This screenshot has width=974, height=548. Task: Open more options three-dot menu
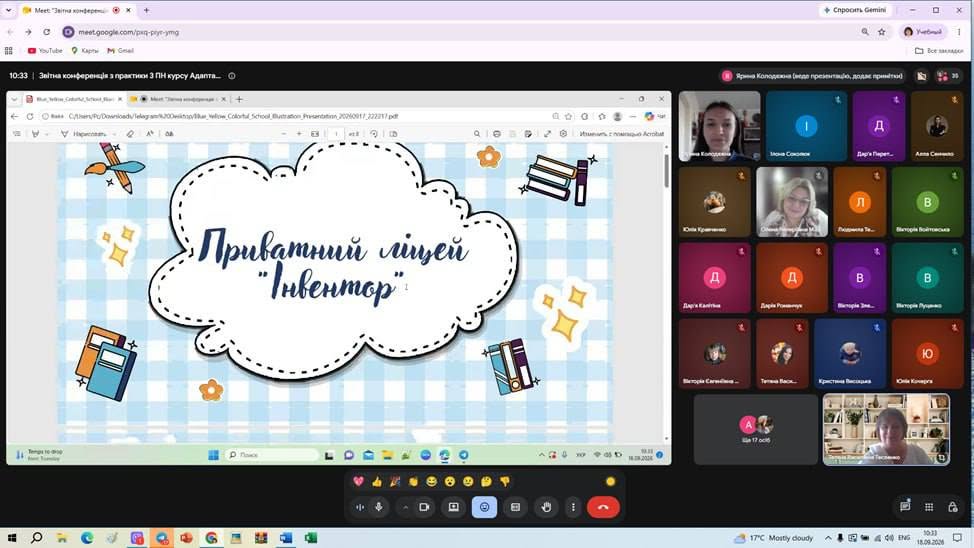point(573,507)
